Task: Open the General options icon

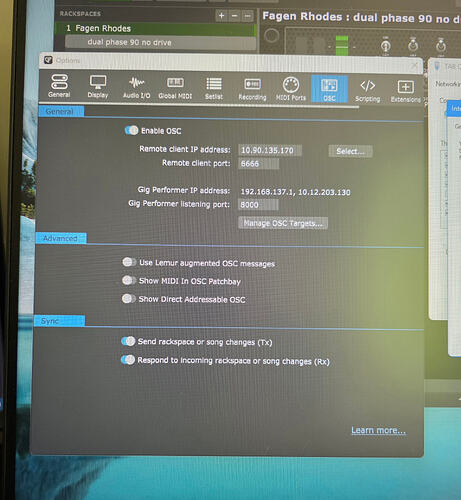Action: 59,86
